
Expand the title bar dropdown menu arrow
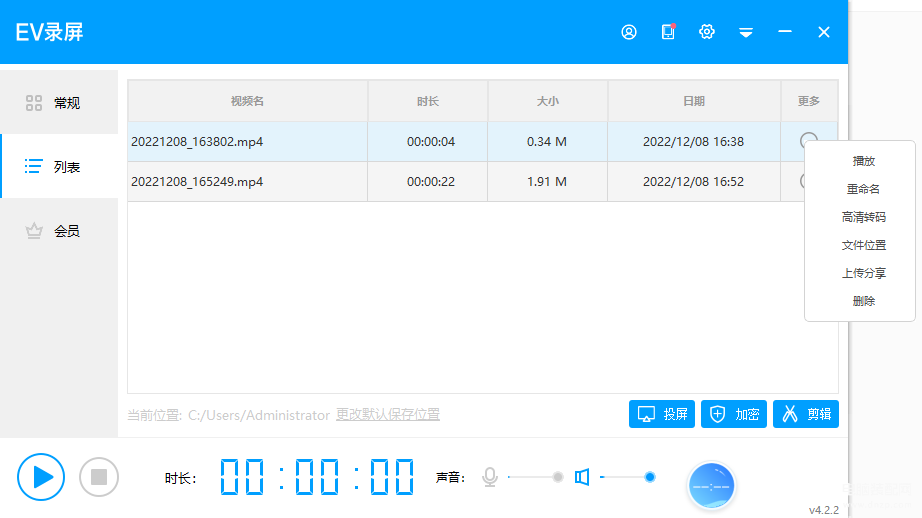pyautogui.click(x=746, y=32)
